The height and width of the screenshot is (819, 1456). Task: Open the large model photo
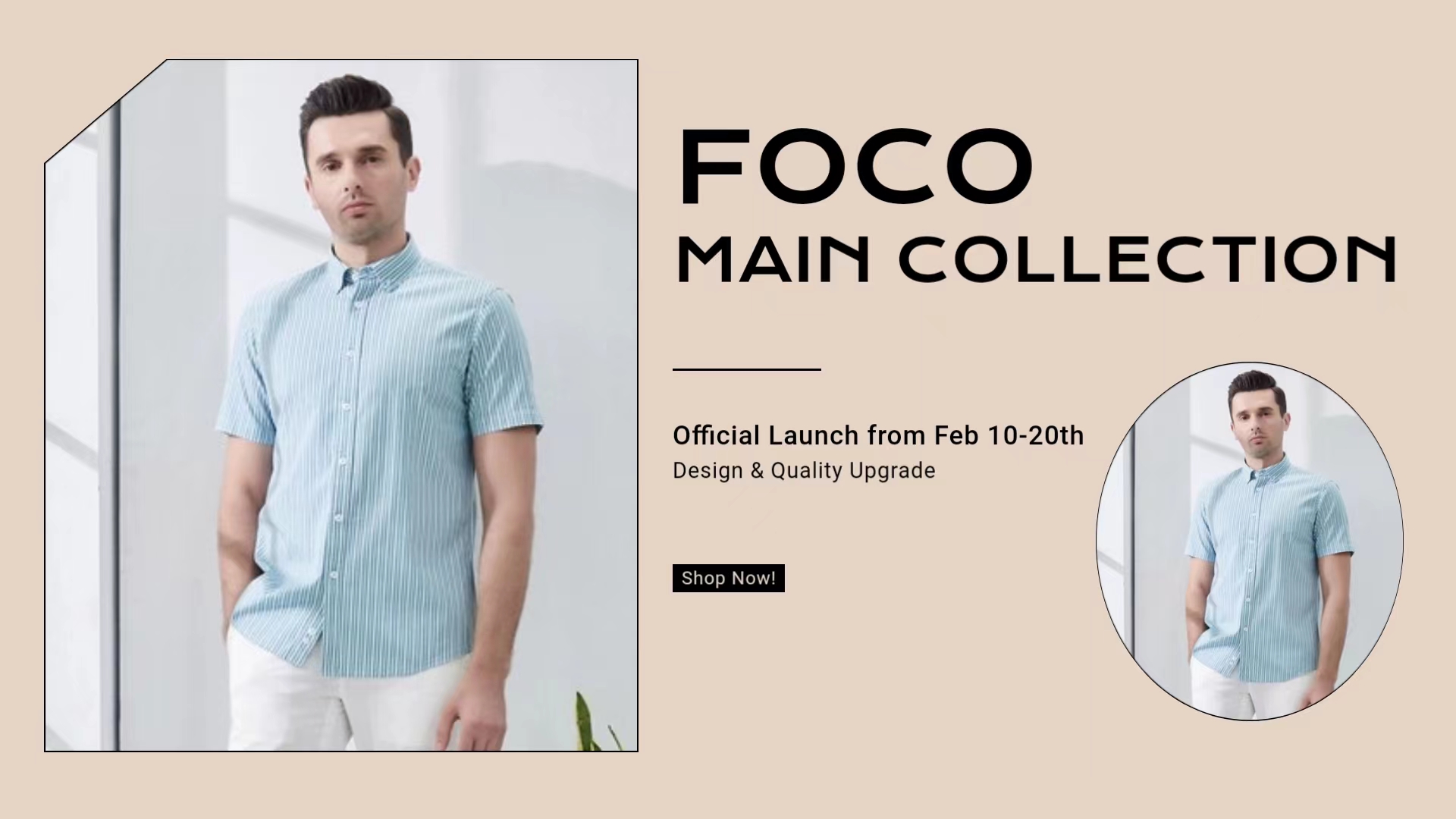point(341,406)
